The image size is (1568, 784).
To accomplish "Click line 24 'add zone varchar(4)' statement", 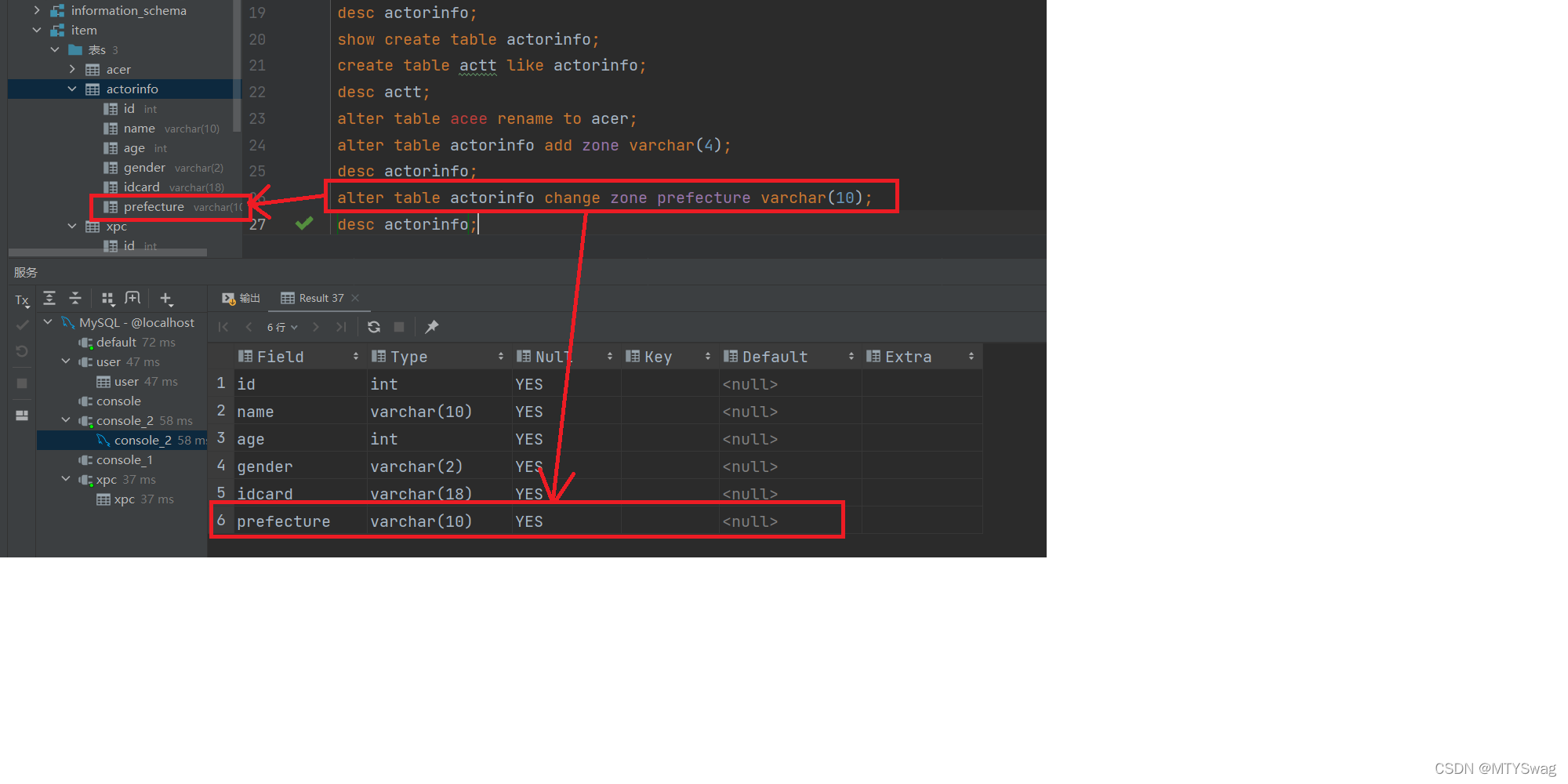I will [x=533, y=145].
